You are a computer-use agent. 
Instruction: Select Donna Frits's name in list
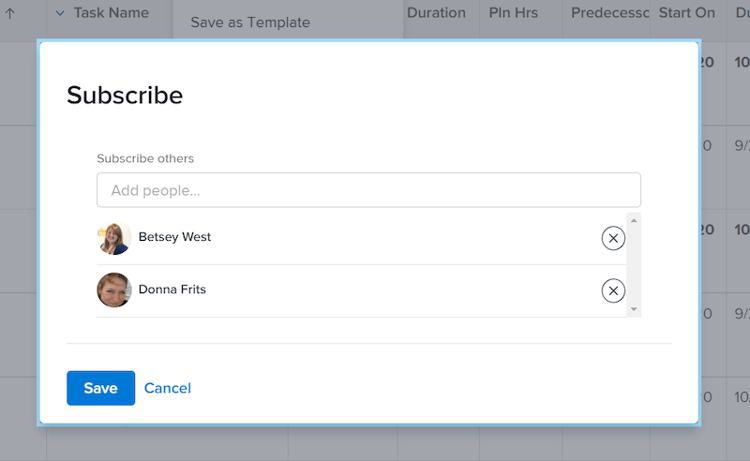tap(172, 290)
